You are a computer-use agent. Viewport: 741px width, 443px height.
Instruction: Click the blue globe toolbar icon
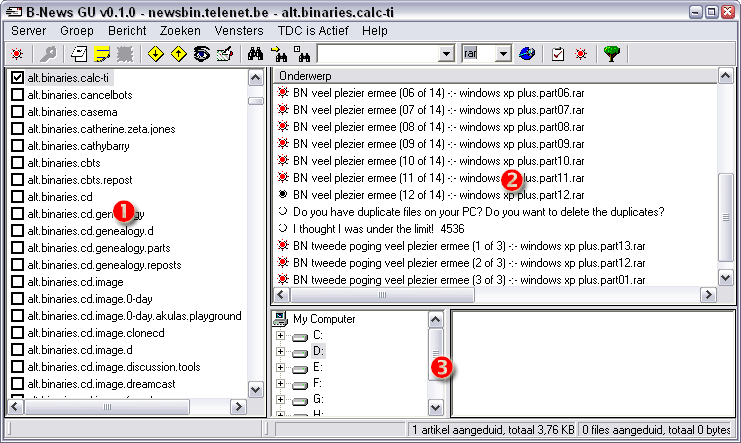(527, 53)
